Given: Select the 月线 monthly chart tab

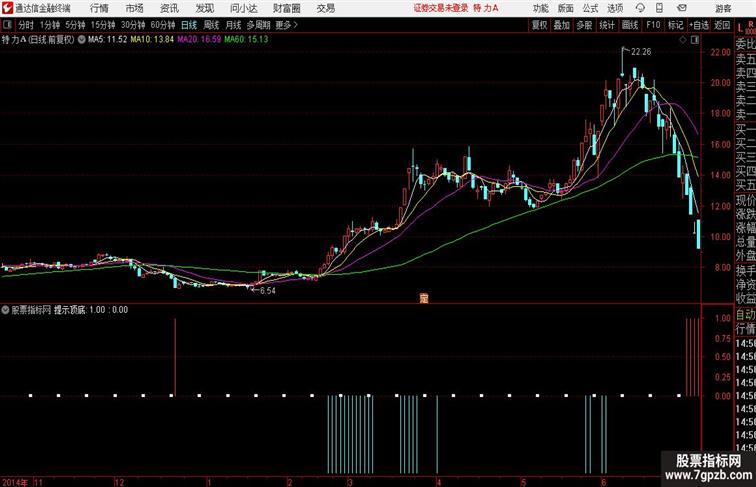Looking at the screenshot, I should 233,25.
